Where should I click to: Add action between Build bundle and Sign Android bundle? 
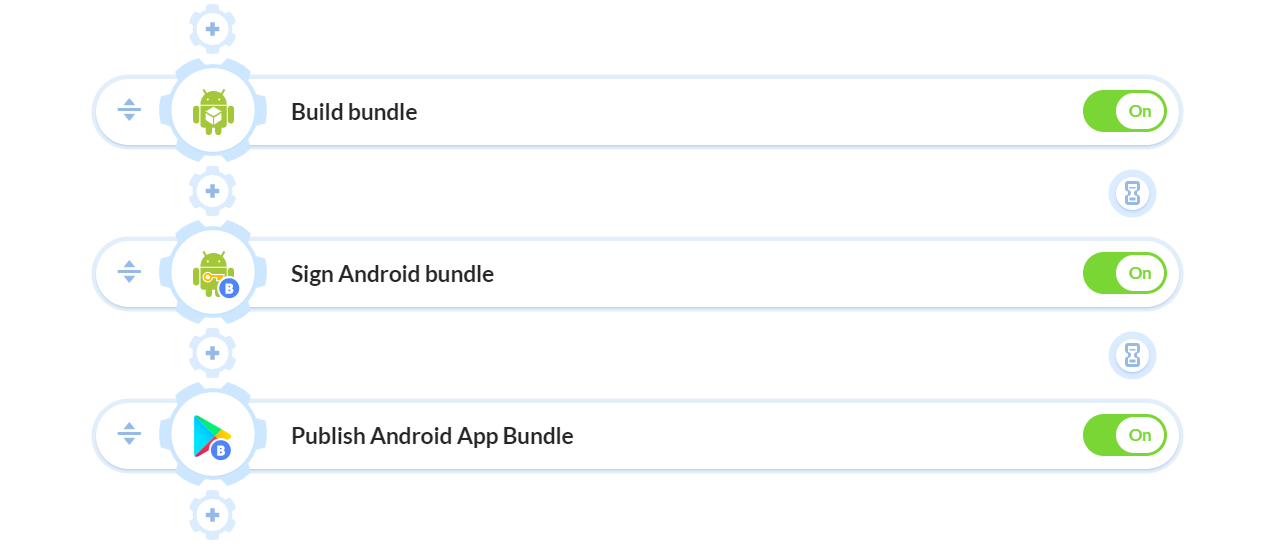(213, 191)
